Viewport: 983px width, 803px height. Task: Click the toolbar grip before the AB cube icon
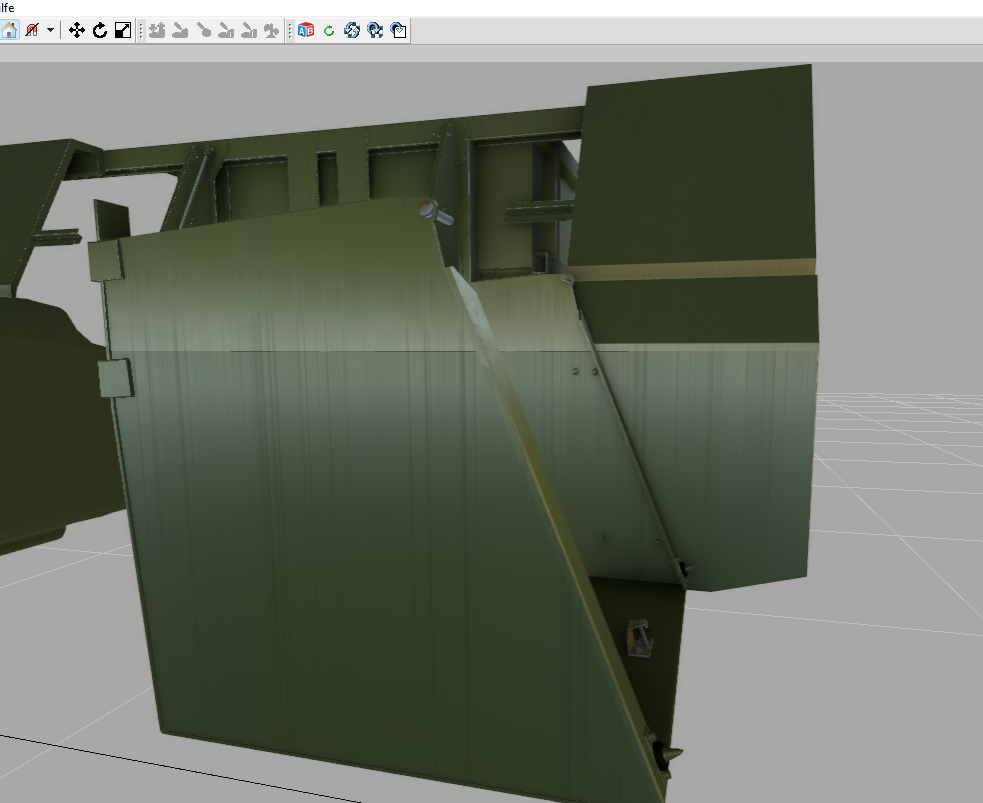(290, 30)
